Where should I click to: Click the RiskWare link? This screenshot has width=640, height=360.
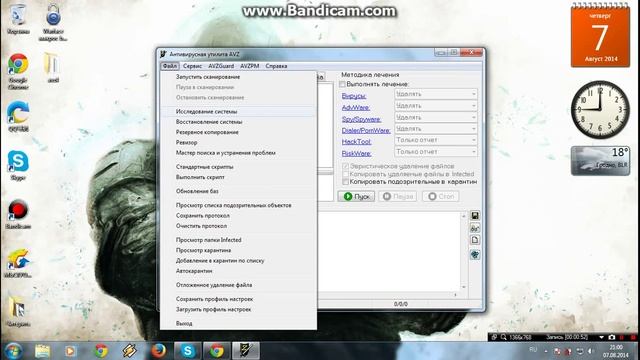coord(356,153)
